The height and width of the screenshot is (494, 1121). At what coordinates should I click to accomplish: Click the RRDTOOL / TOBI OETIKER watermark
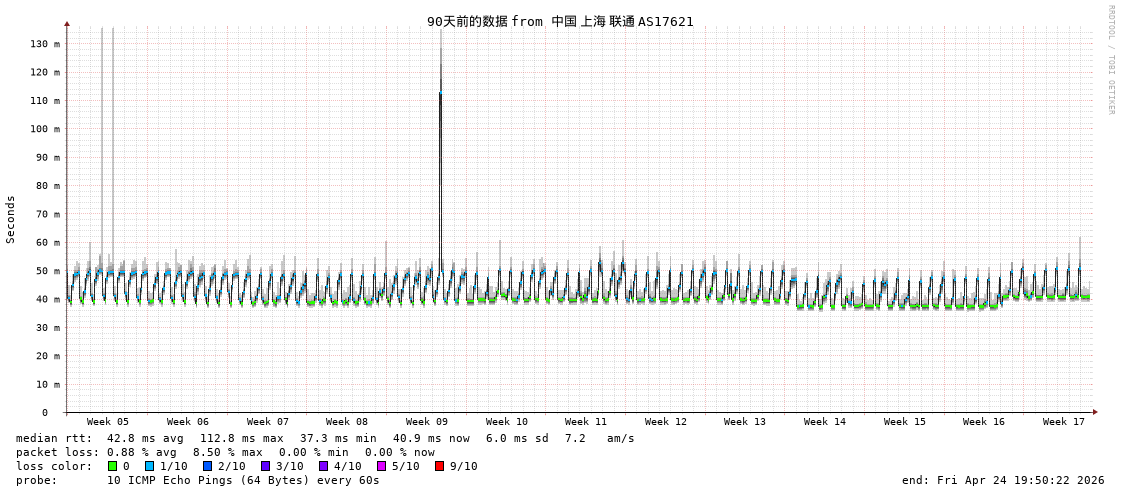(x=1110, y=60)
